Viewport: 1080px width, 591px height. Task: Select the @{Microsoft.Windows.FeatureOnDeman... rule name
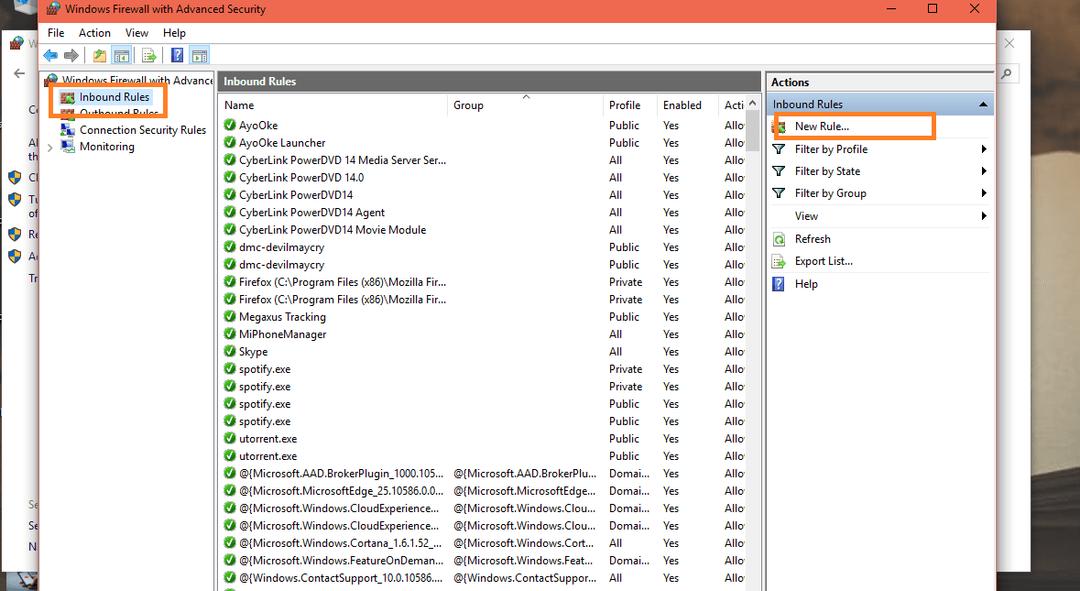[x=342, y=560]
